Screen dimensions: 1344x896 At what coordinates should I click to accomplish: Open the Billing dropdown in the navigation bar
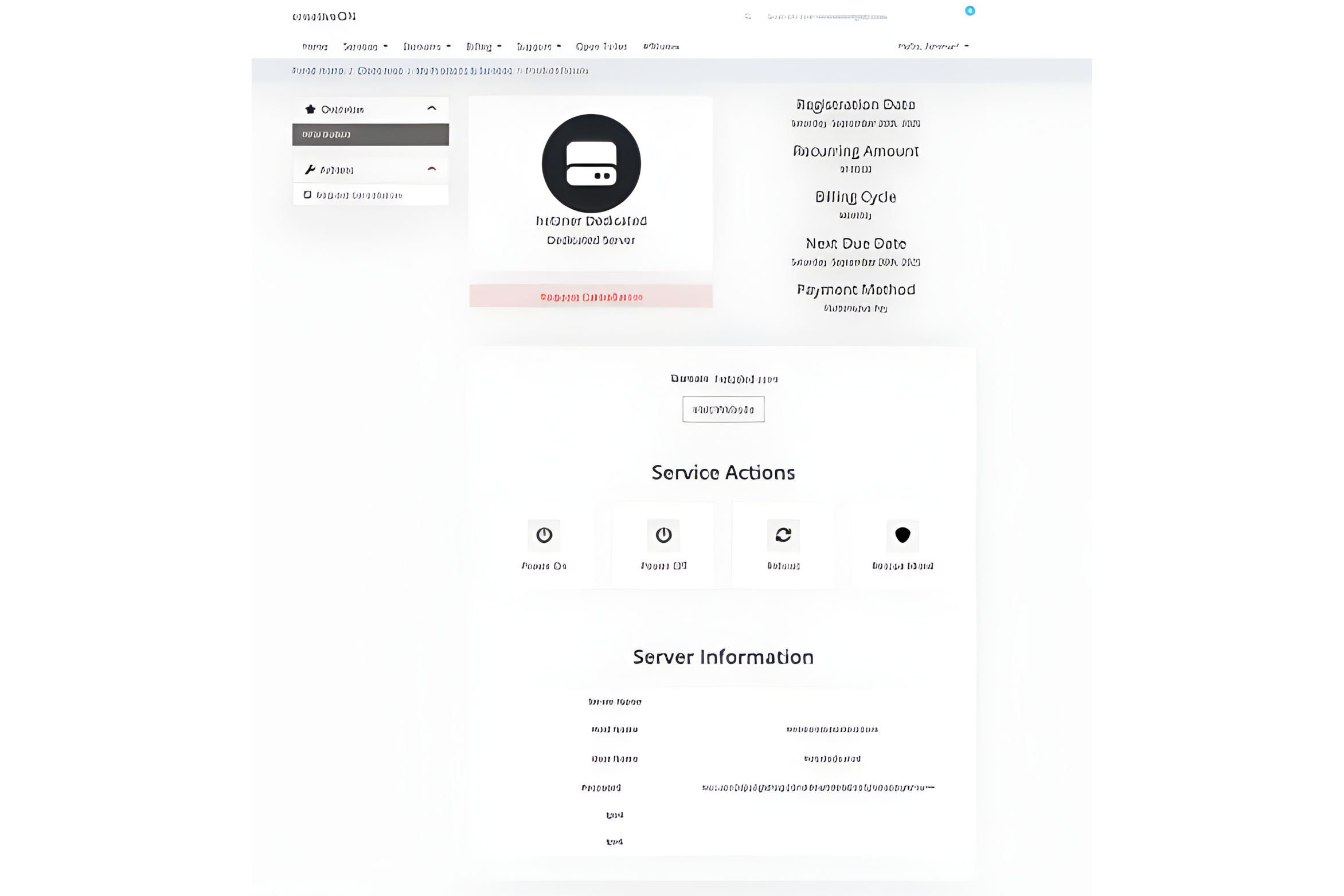pos(484,46)
